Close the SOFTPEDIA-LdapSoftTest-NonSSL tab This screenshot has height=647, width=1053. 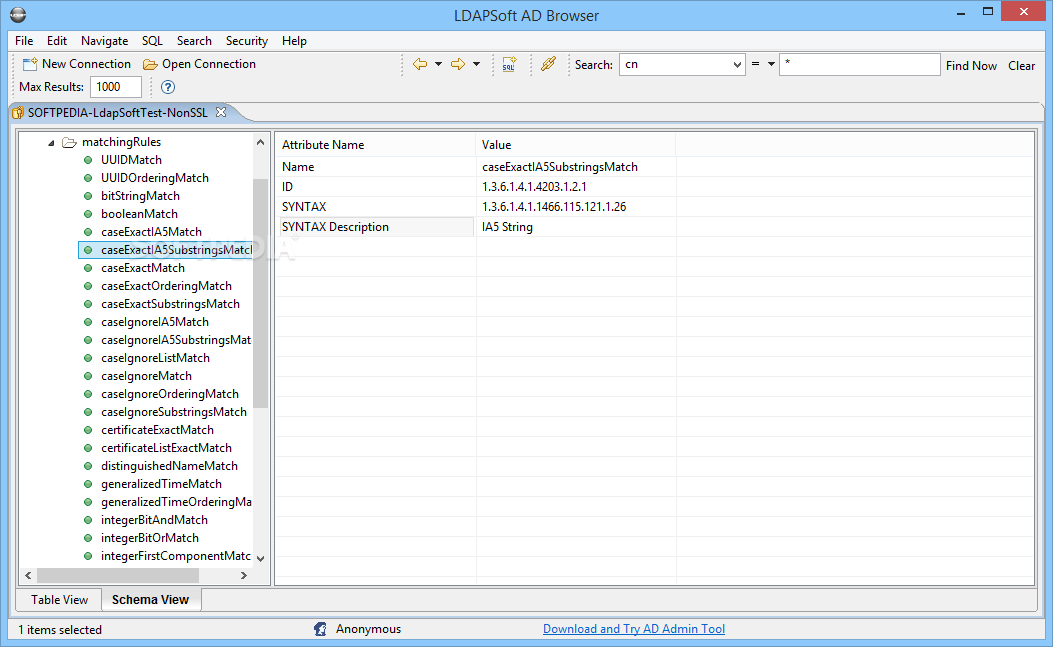click(221, 112)
